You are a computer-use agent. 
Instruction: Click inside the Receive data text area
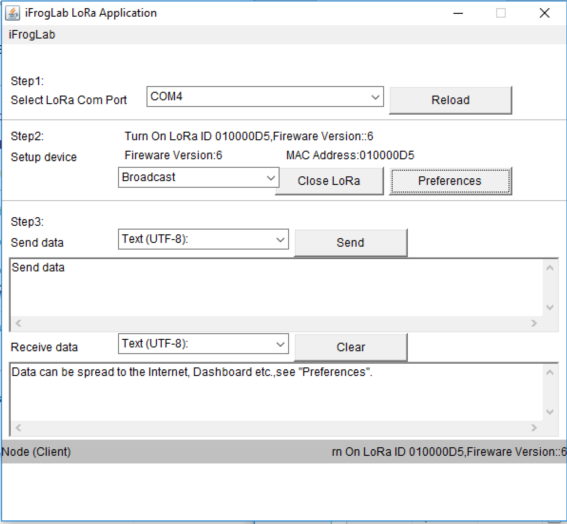point(277,392)
